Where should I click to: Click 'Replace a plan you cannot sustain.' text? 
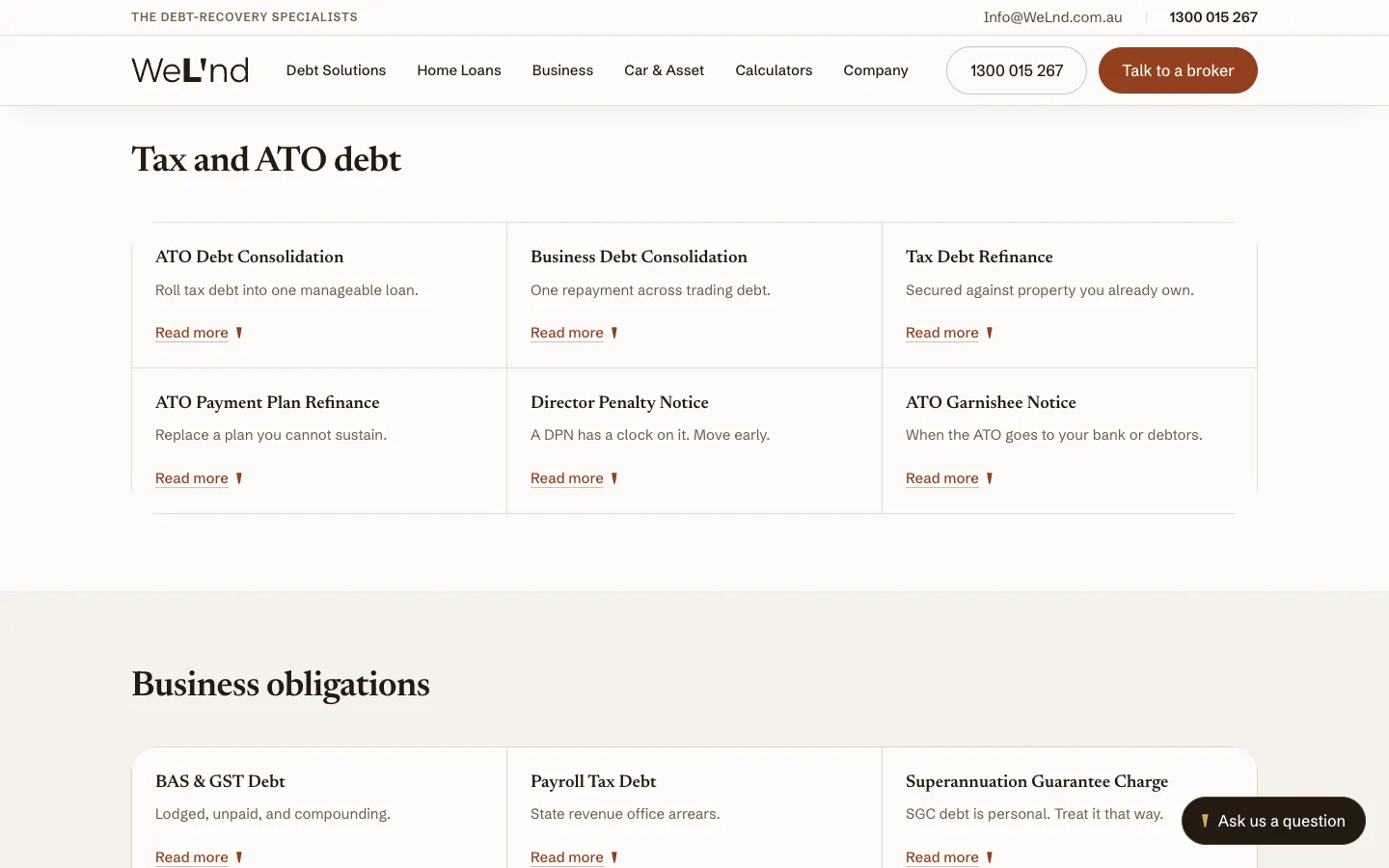coord(271,435)
